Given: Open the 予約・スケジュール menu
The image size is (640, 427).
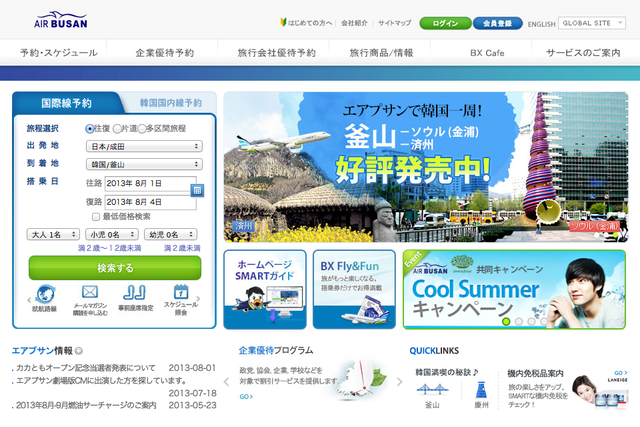Looking at the screenshot, I should [59, 53].
